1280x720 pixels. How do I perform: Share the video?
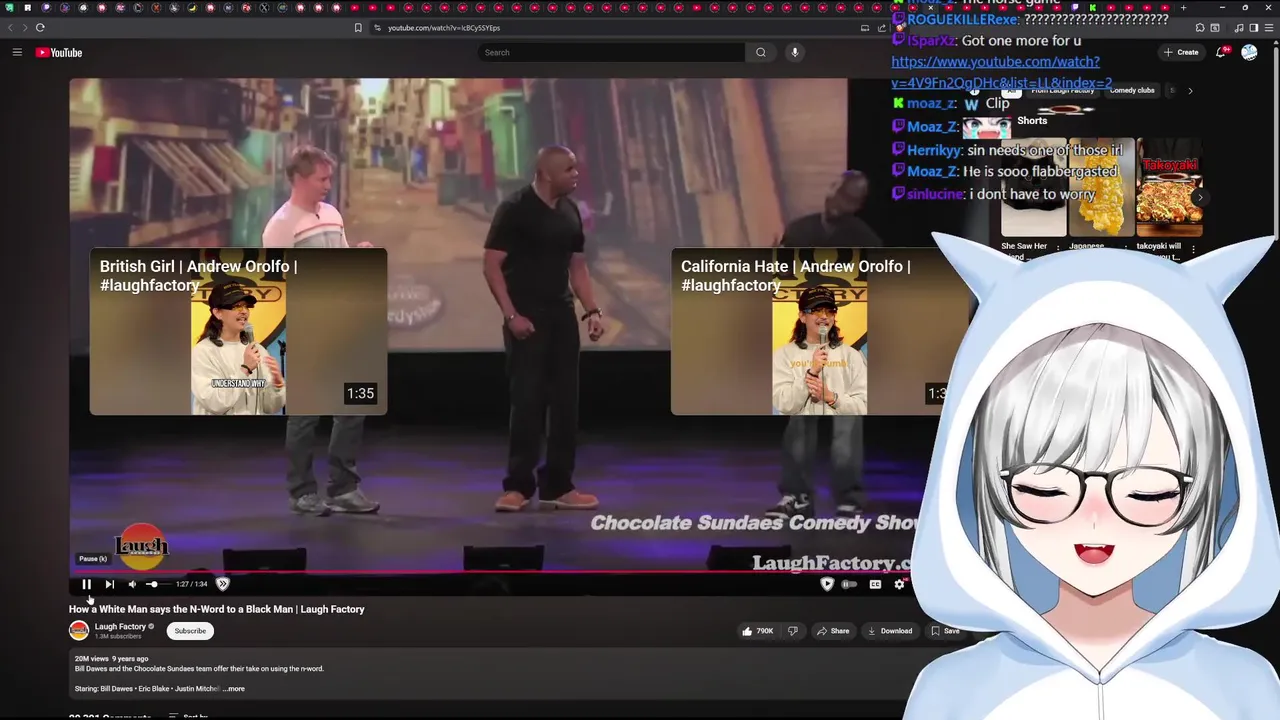[x=833, y=631]
